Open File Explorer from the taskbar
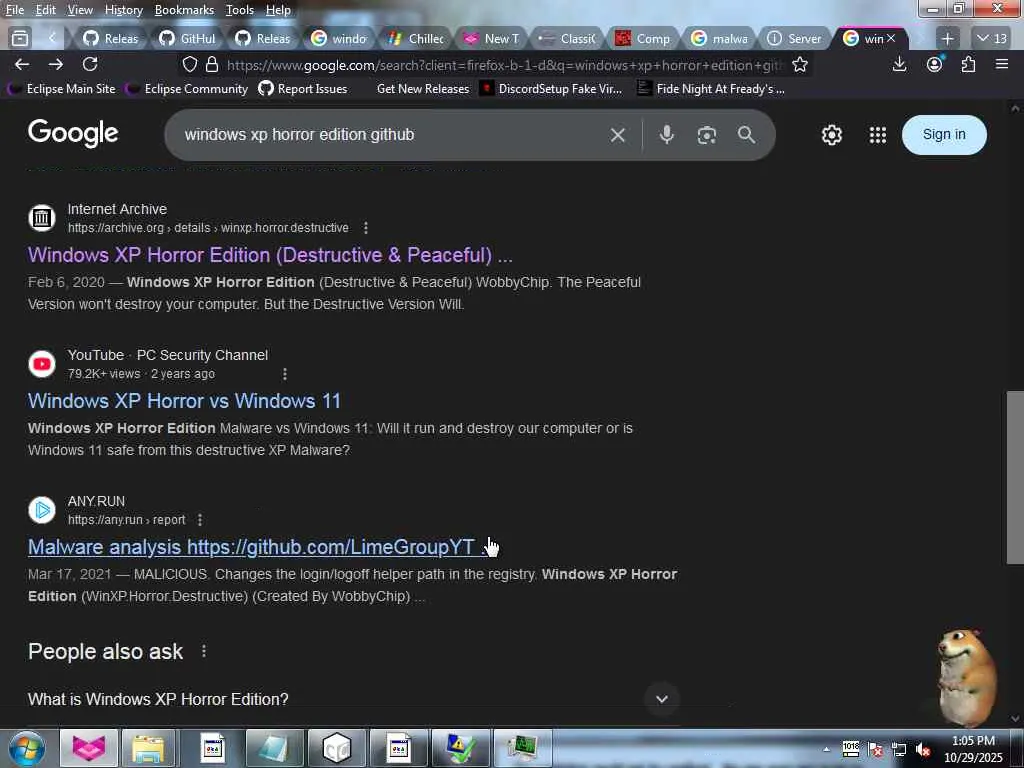The image size is (1024, 768). click(148, 748)
